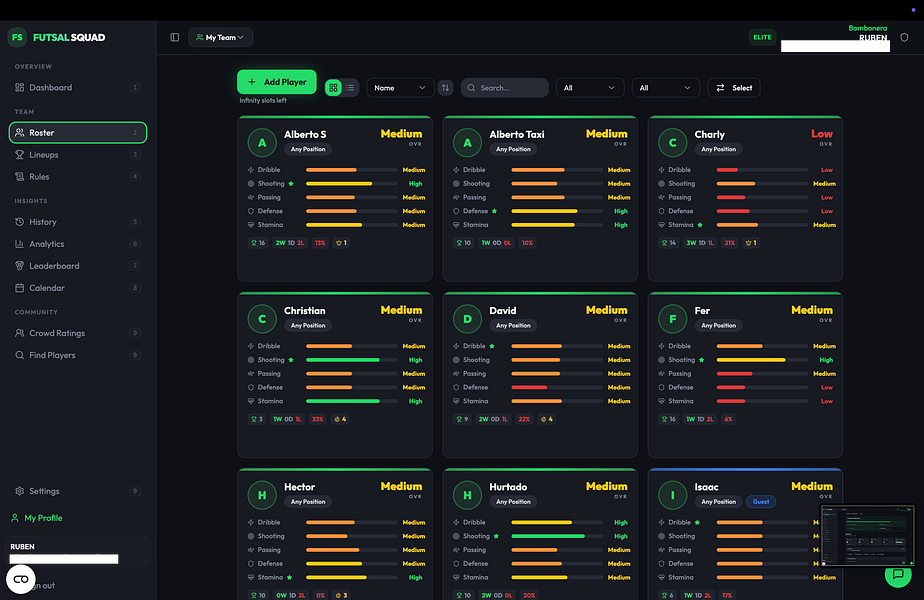
Task: Open Rules section
Action: (78, 176)
